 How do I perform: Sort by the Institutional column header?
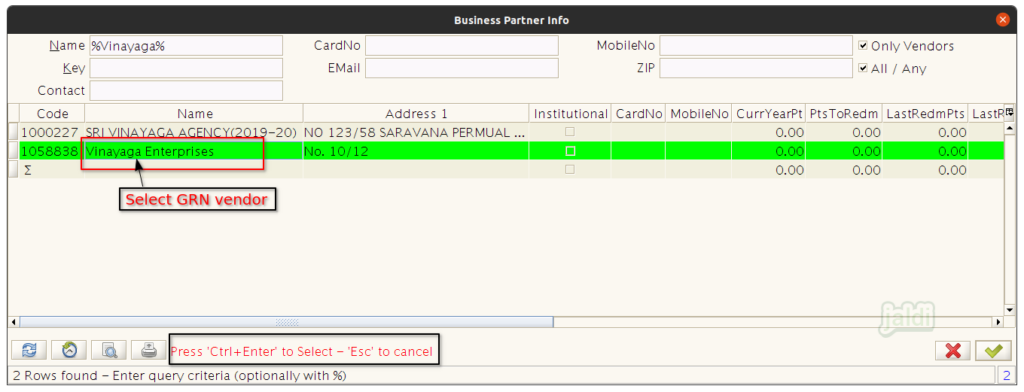[570, 114]
